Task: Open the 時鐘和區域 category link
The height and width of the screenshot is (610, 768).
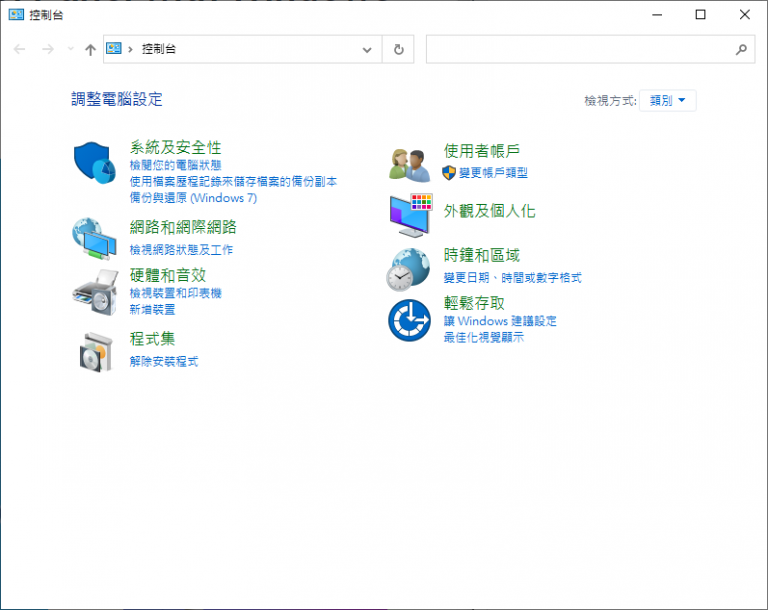Action: pyautogui.click(x=481, y=255)
